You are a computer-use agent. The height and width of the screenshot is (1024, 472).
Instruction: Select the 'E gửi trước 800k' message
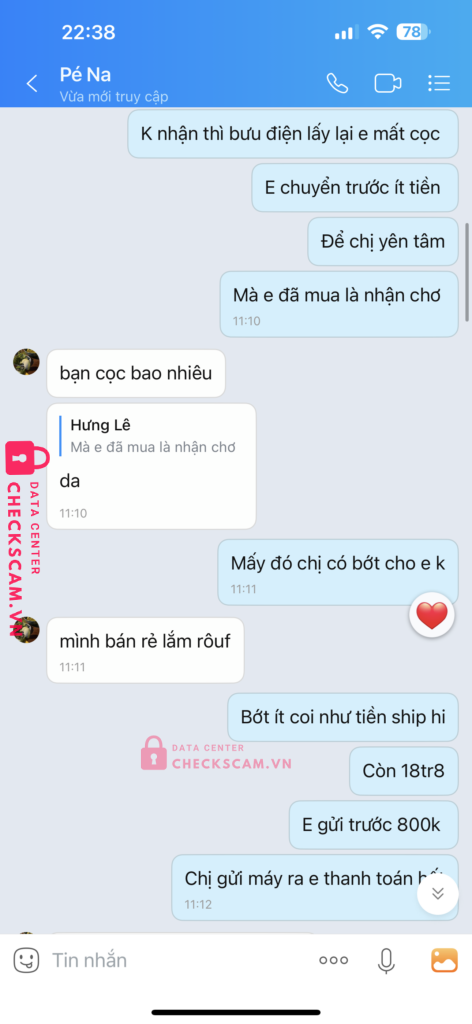click(373, 824)
